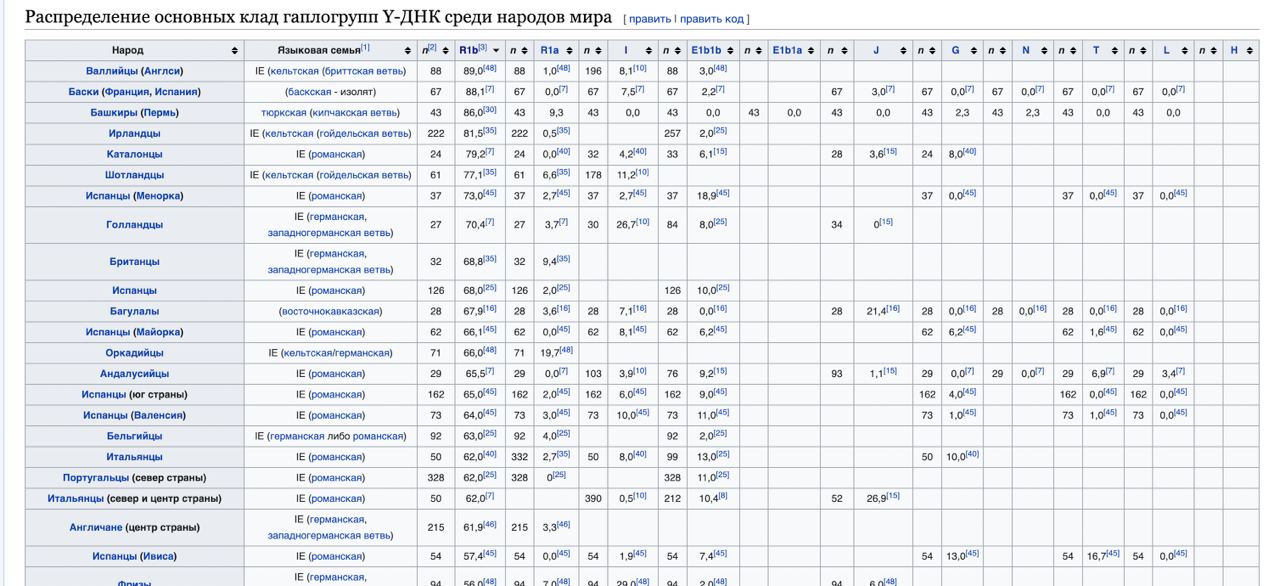Sort the E1b1a column with its arrows
The width and height of the screenshot is (1280, 586).
click(x=811, y=50)
